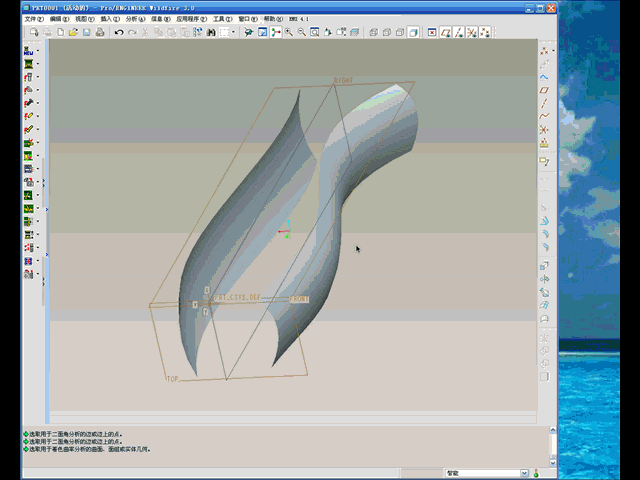Click the EMX New icon in left toolbar

(28, 50)
